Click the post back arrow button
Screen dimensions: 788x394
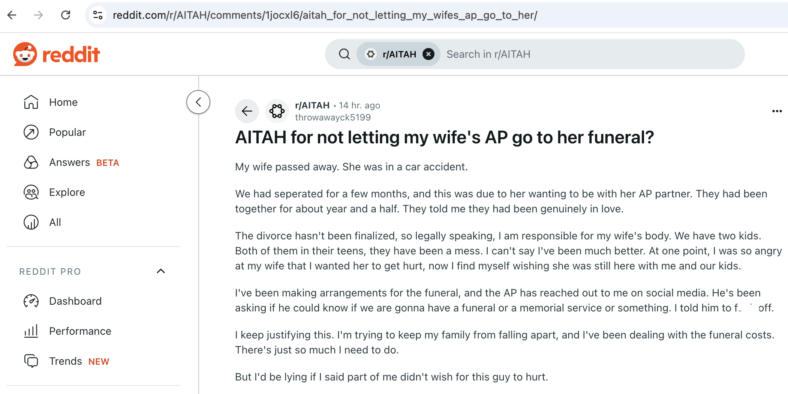point(247,111)
